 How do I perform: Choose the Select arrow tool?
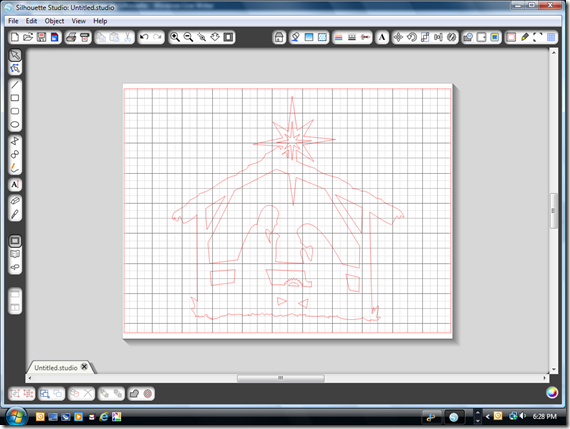coord(15,55)
